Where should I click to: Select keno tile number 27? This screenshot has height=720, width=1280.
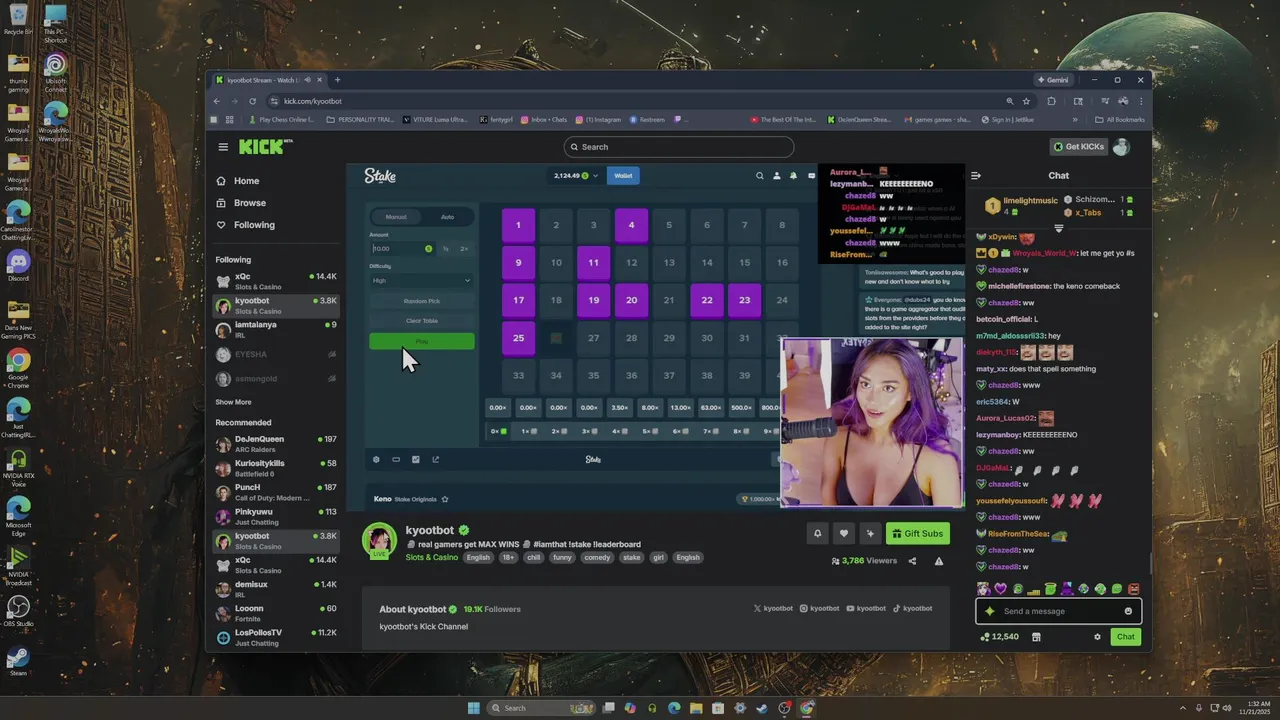[x=593, y=338]
